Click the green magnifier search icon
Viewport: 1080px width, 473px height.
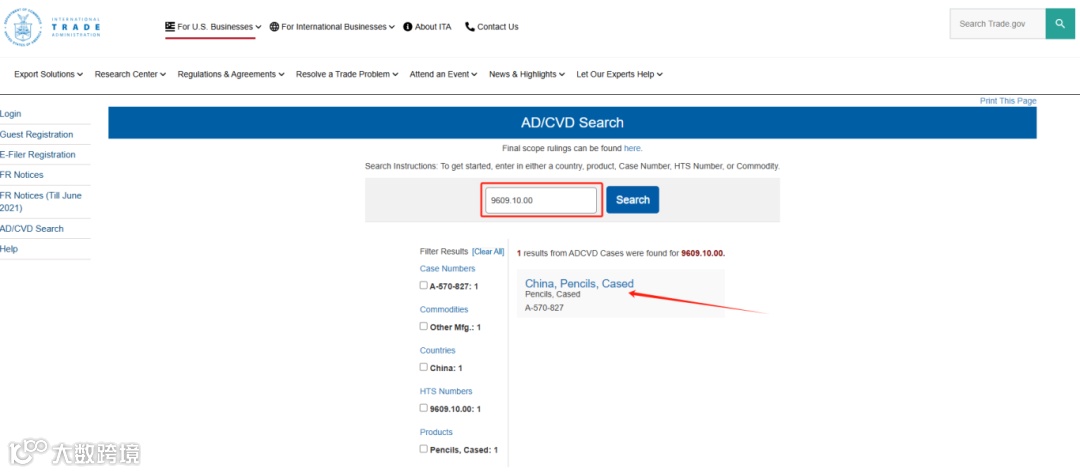[x=1060, y=23]
